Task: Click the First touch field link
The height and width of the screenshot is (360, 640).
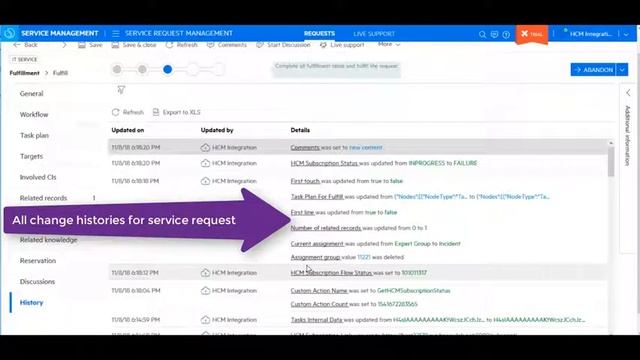Action: click(x=305, y=181)
